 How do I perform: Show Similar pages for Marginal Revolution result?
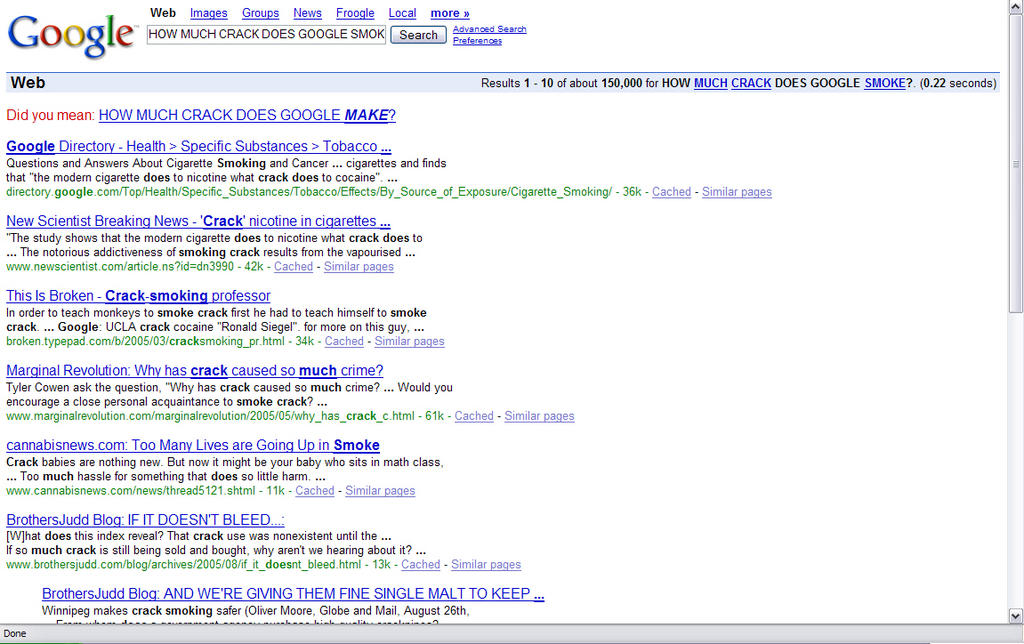[x=539, y=416]
